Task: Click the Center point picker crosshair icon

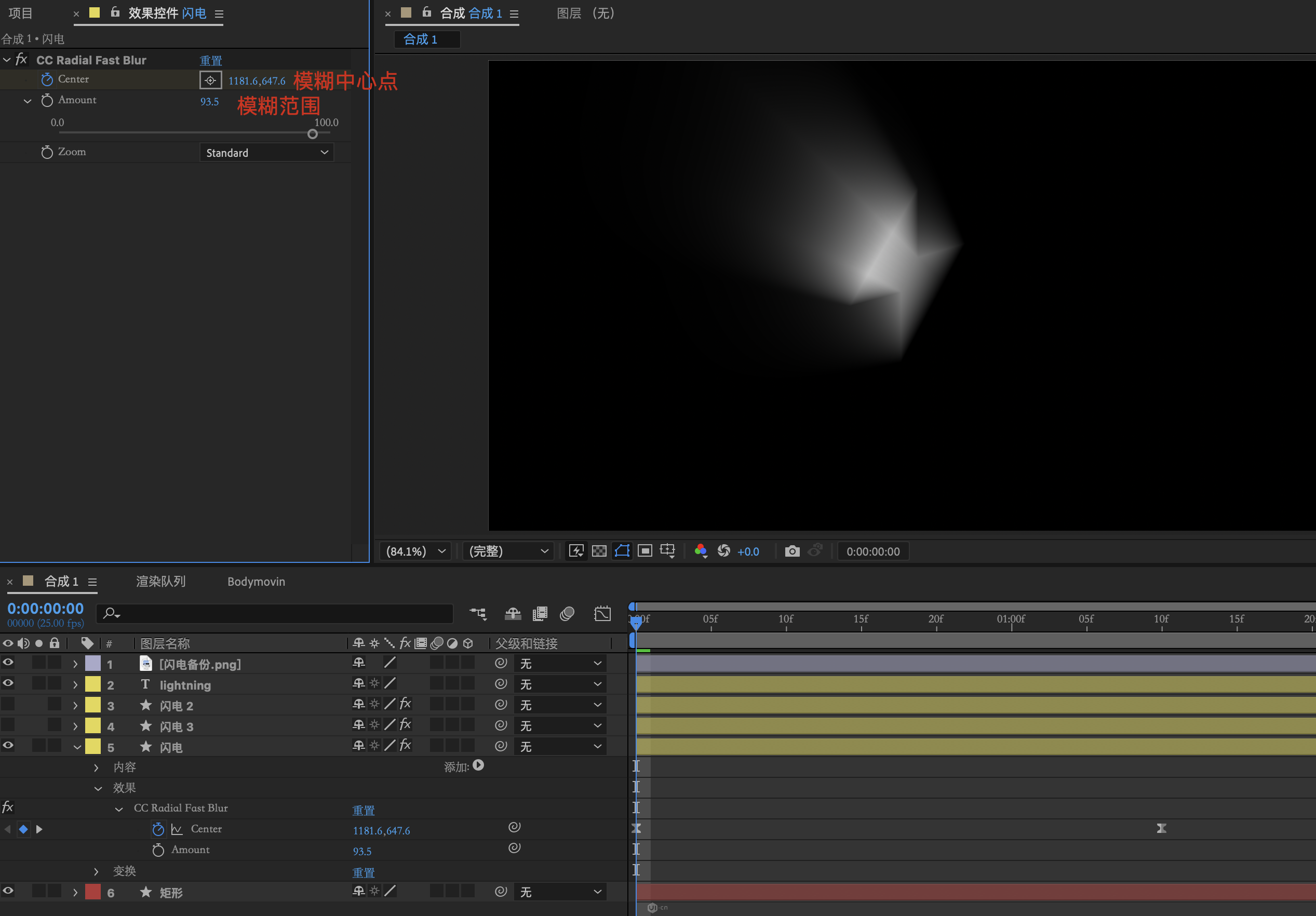Action: click(x=210, y=80)
